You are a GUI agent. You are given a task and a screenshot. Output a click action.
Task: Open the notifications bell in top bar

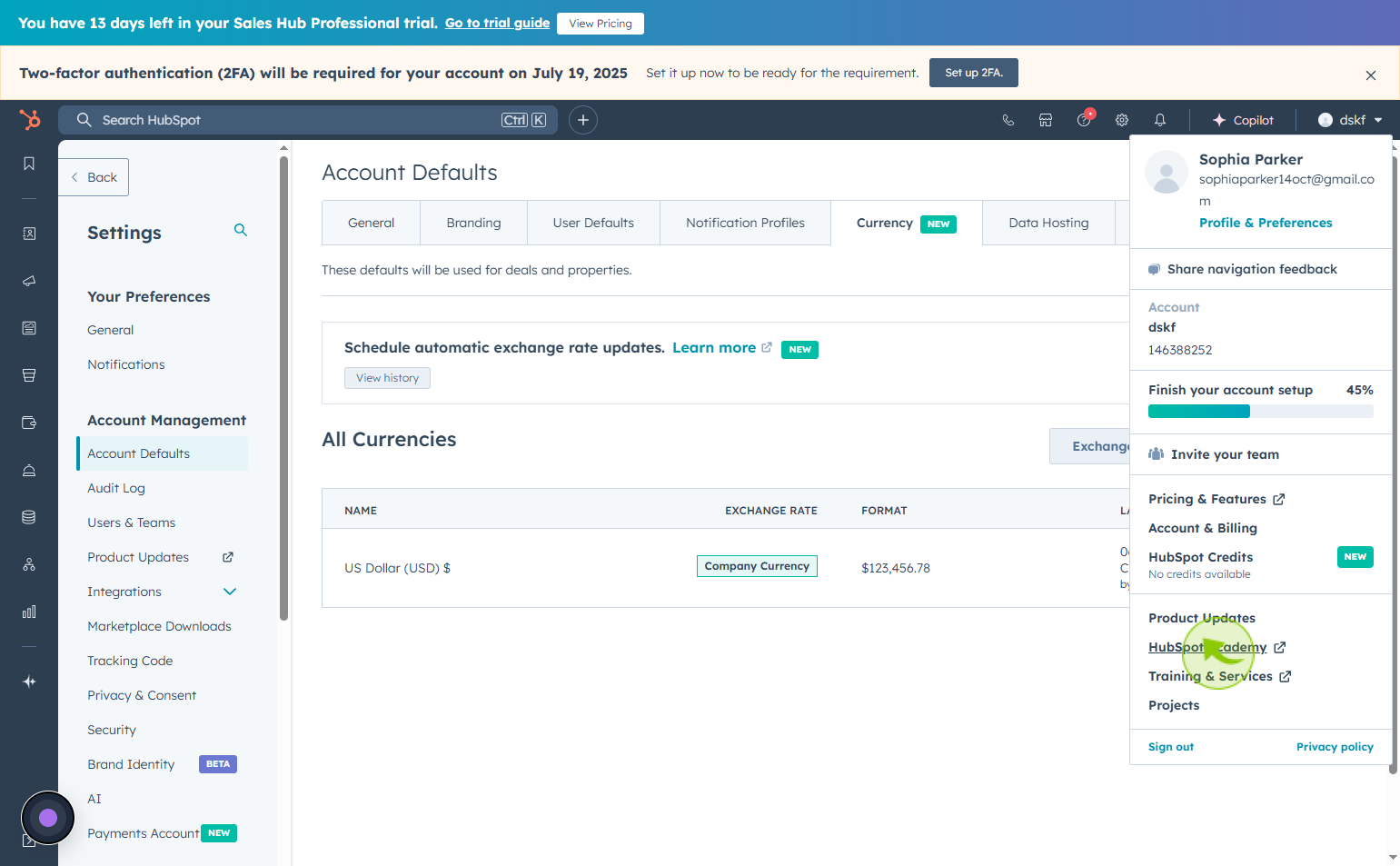click(1160, 120)
